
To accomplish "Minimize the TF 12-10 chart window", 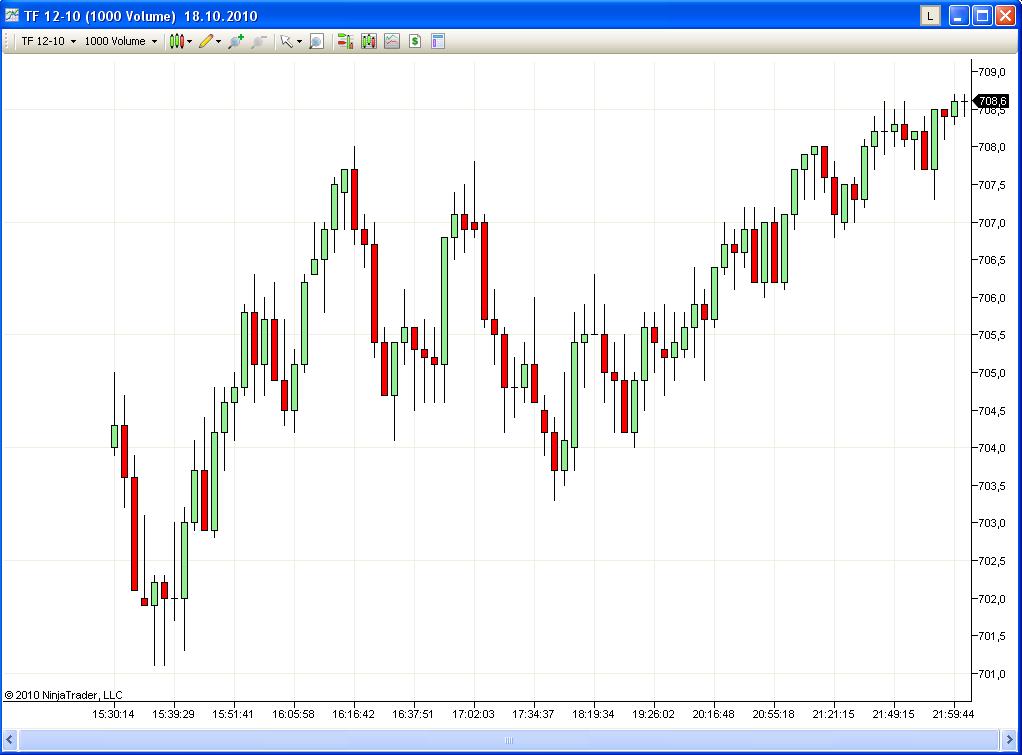I will (958, 16).
